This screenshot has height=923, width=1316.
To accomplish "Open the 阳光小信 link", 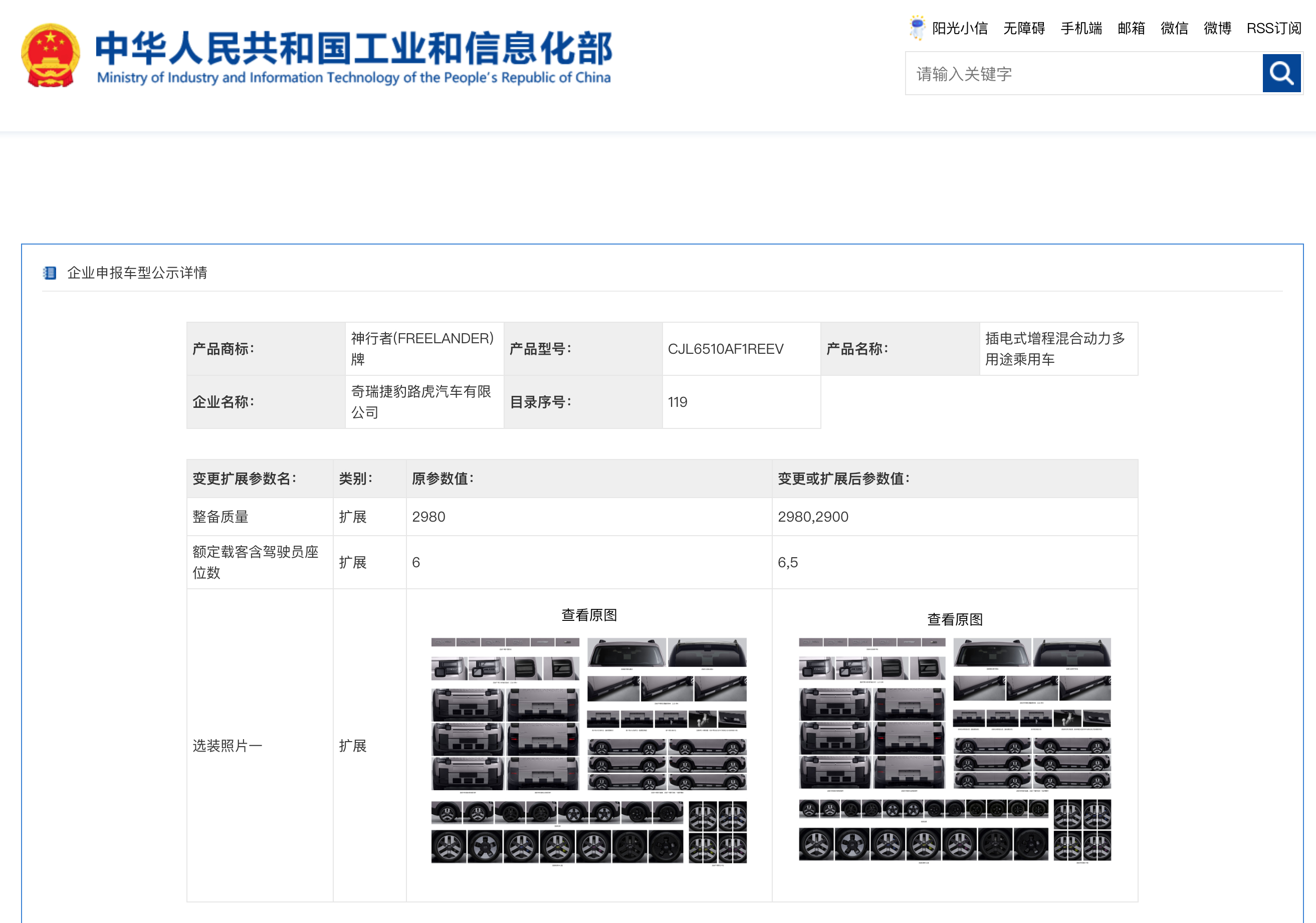I will point(960,28).
